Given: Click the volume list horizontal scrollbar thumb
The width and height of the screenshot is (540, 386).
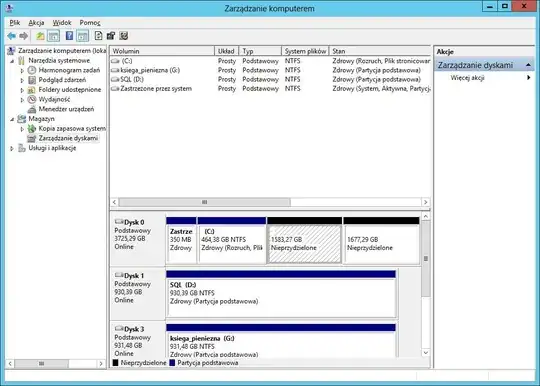Looking at the screenshot, I should (x=205, y=202).
